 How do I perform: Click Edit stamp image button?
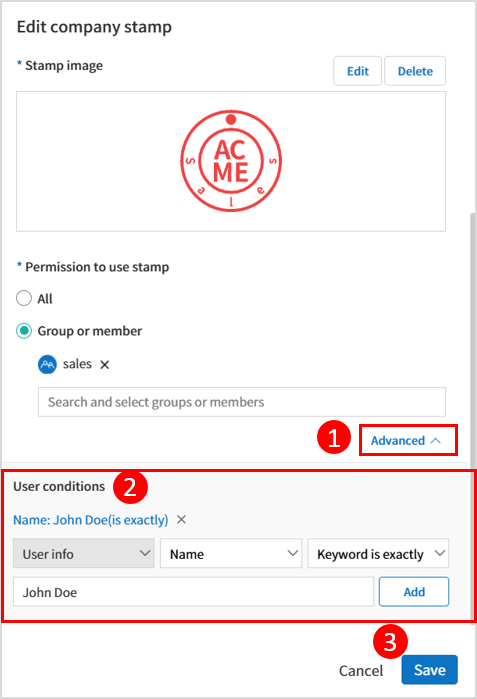(358, 71)
